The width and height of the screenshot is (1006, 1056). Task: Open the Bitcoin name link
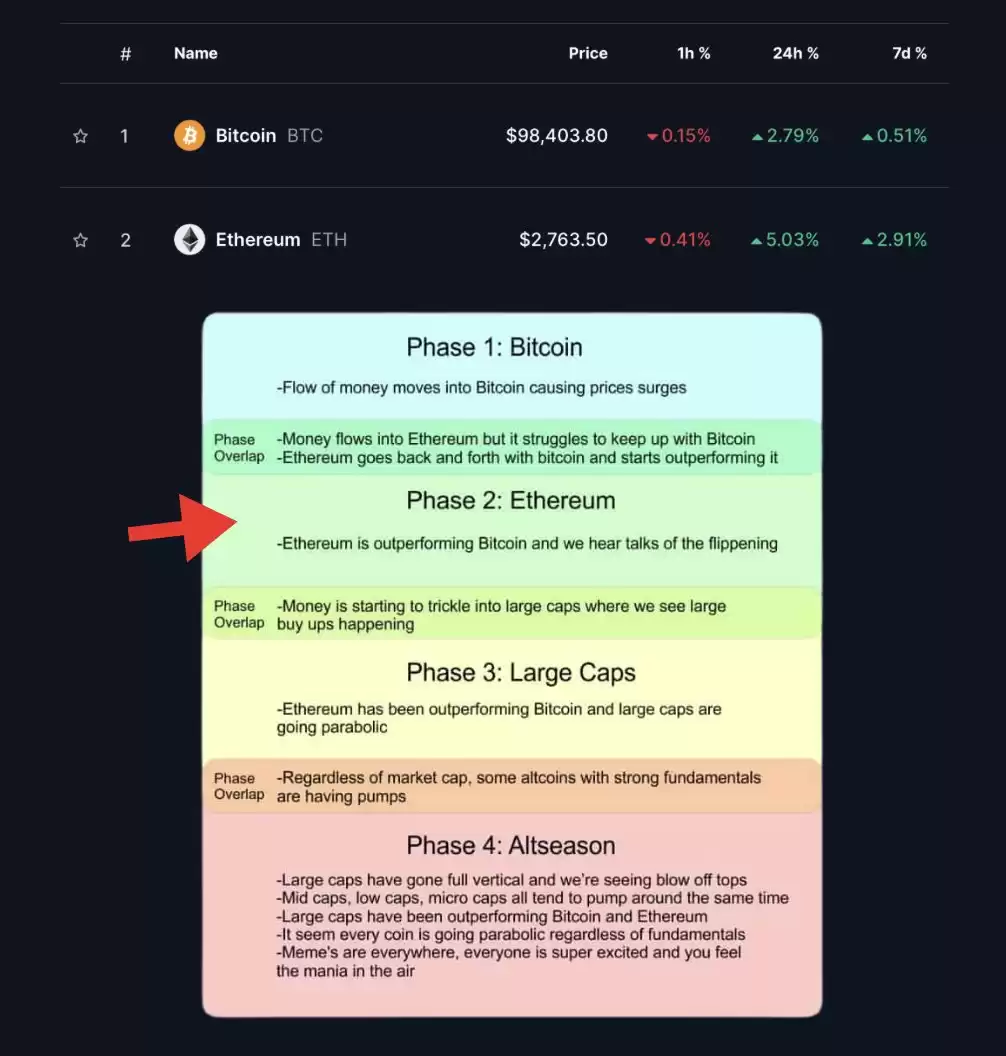tap(246, 135)
